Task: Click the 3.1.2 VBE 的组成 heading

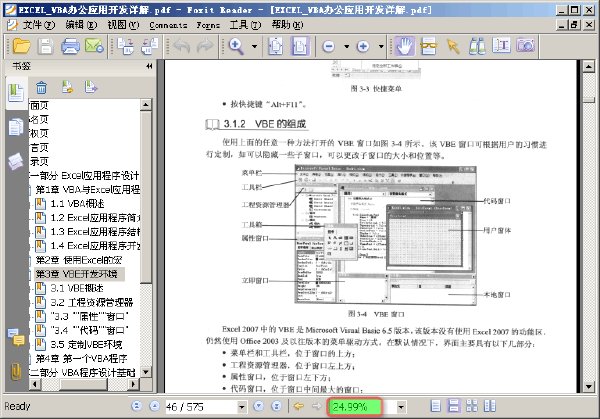Action: (265, 124)
